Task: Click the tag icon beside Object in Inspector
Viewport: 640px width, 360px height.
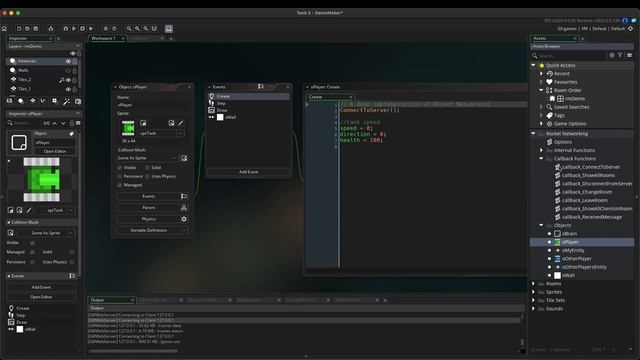Action: (x=71, y=133)
